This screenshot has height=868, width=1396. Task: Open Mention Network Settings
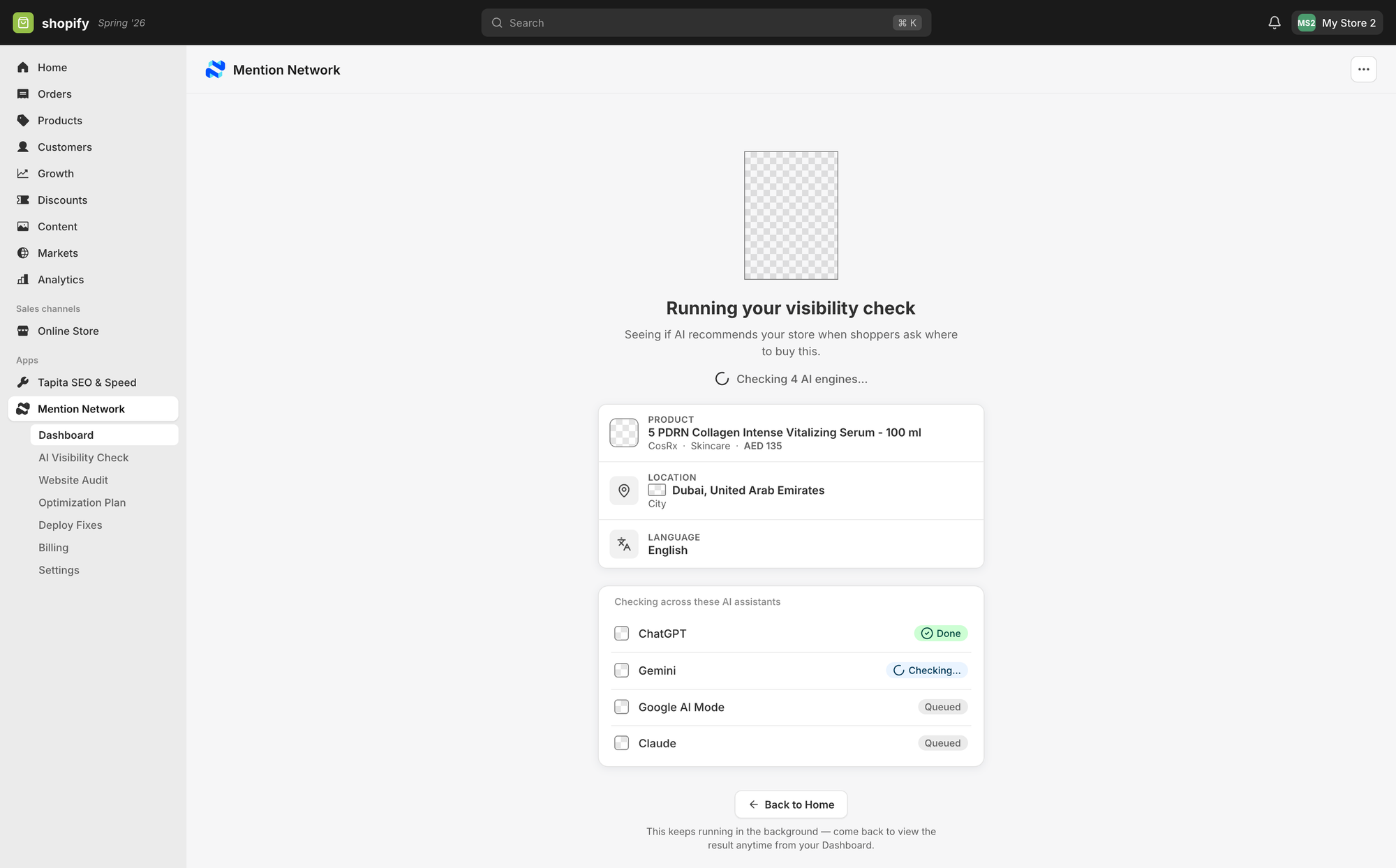tap(104, 570)
